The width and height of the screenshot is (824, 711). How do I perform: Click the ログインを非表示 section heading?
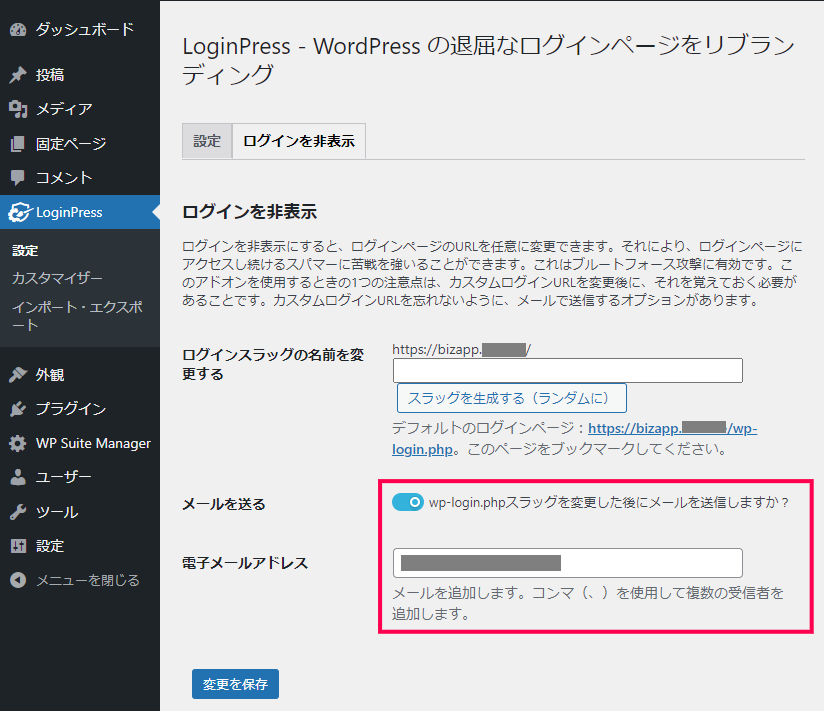250,212
